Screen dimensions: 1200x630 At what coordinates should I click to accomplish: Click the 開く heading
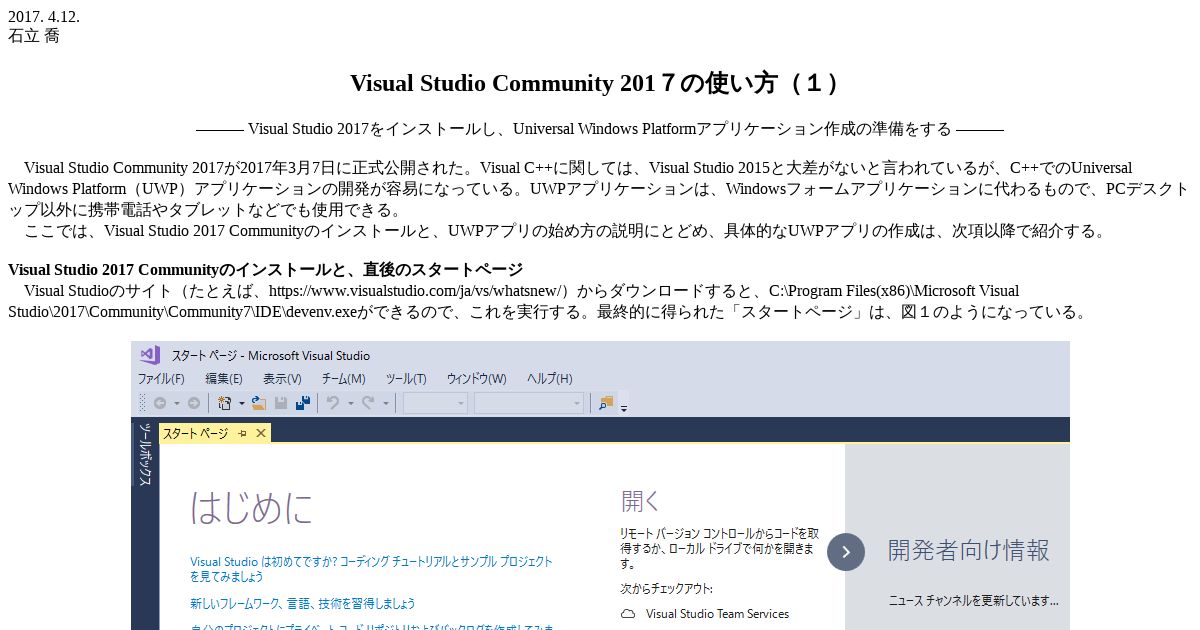640,501
